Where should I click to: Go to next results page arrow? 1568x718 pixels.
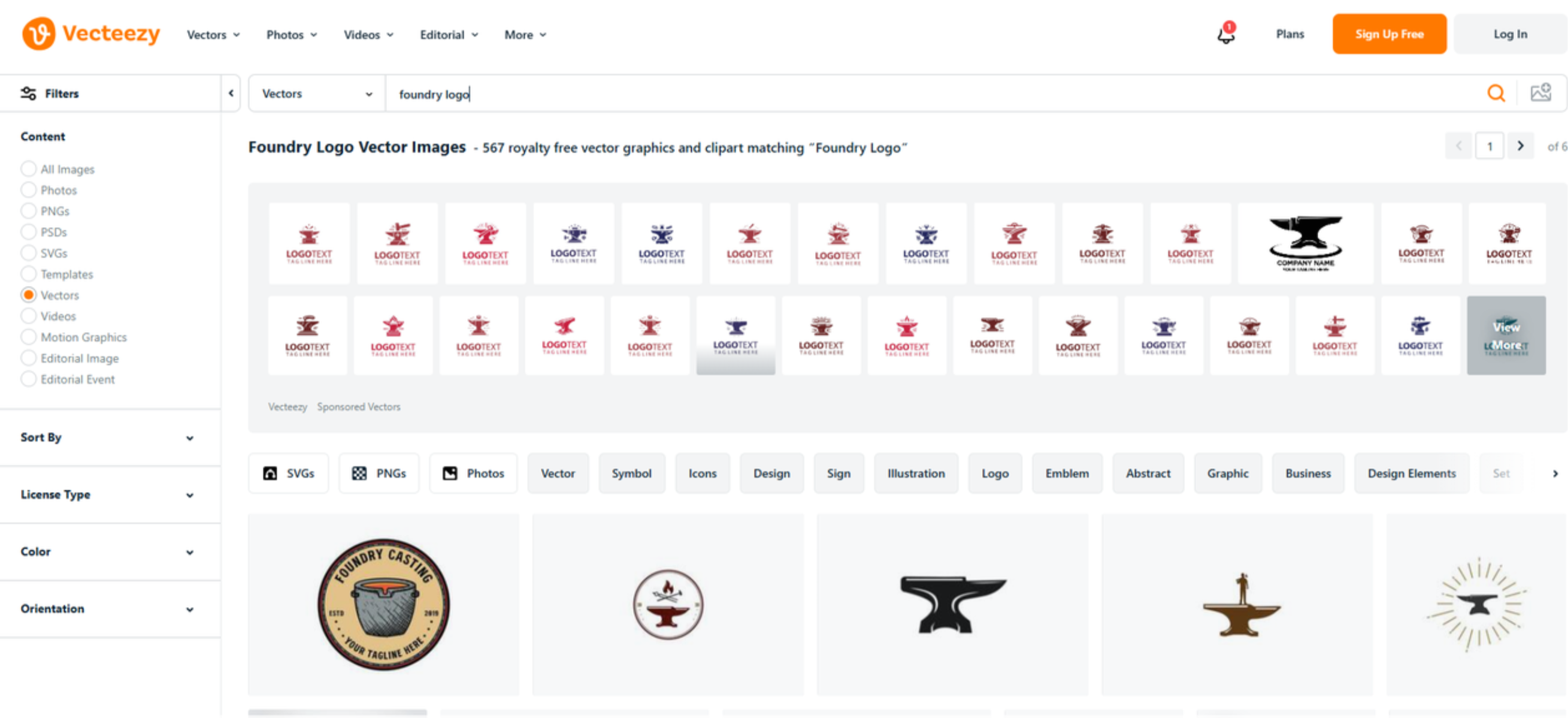1520,146
